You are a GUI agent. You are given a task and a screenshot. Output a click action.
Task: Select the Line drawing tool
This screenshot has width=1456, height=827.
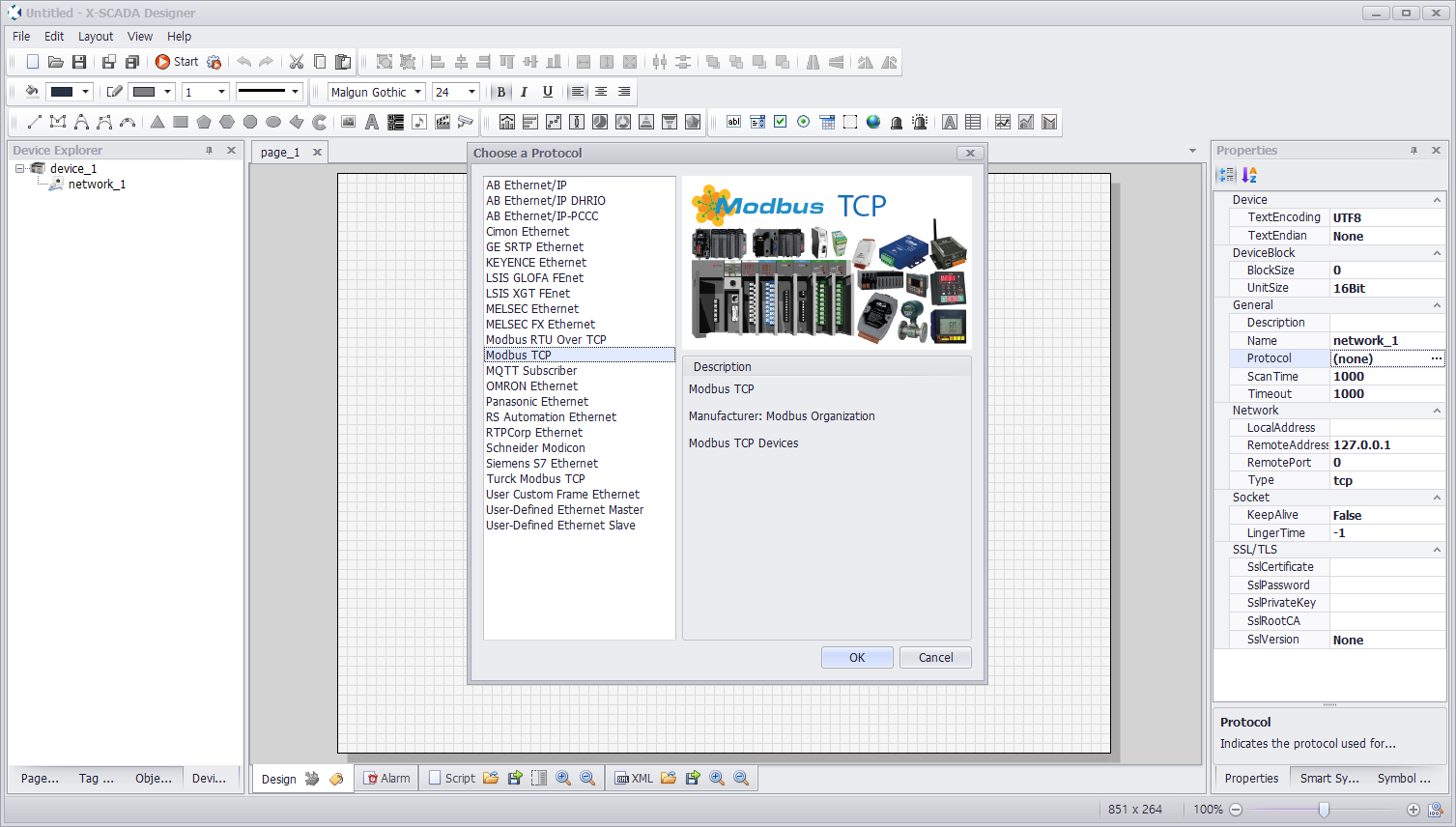35,122
